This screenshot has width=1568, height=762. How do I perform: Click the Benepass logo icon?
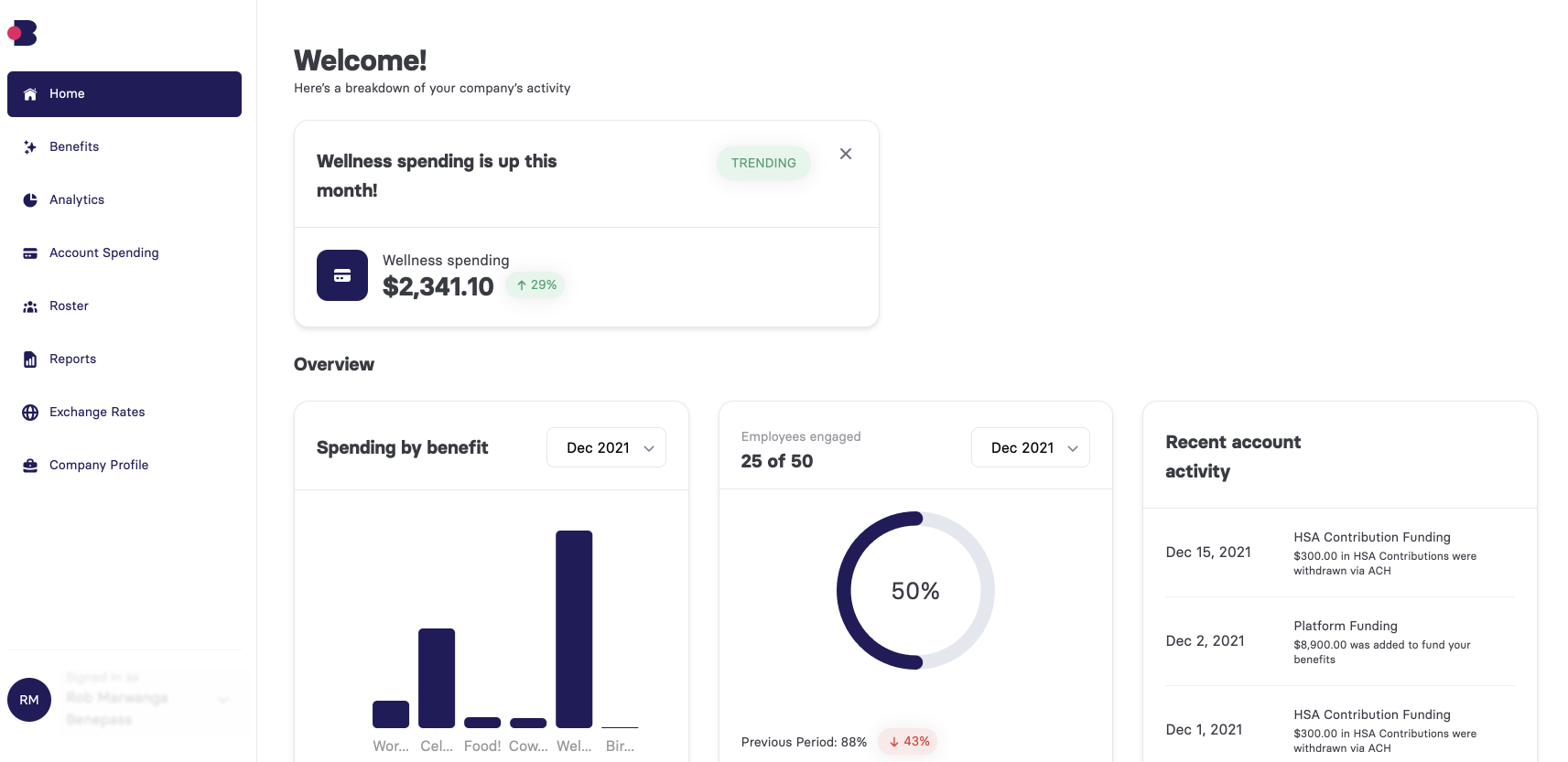pyautogui.click(x=23, y=33)
